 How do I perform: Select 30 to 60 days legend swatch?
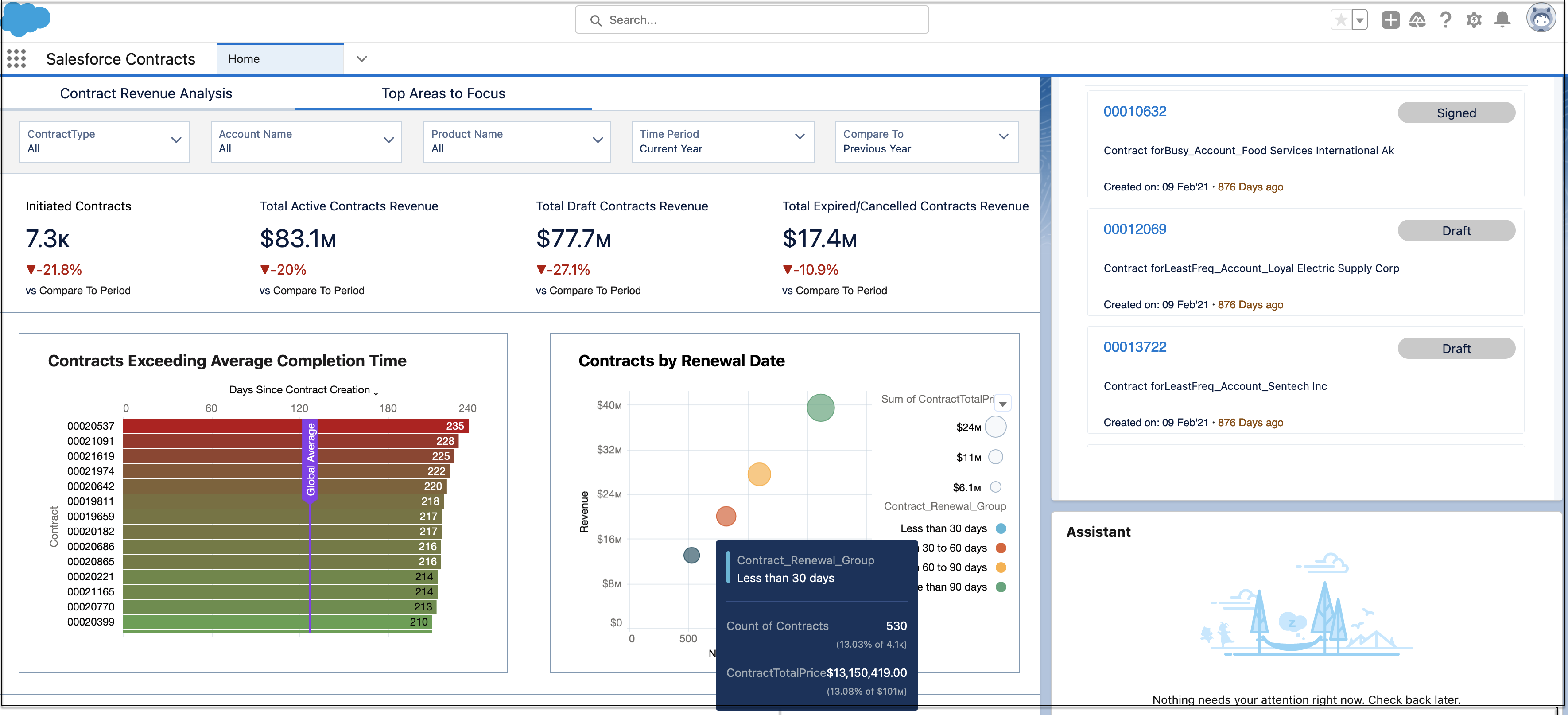tap(1000, 548)
